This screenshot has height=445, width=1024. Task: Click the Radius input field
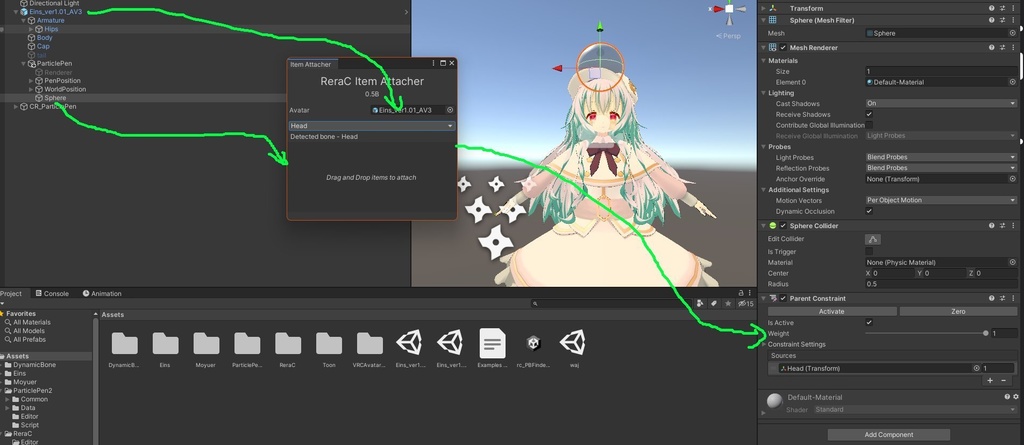(x=941, y=284)
